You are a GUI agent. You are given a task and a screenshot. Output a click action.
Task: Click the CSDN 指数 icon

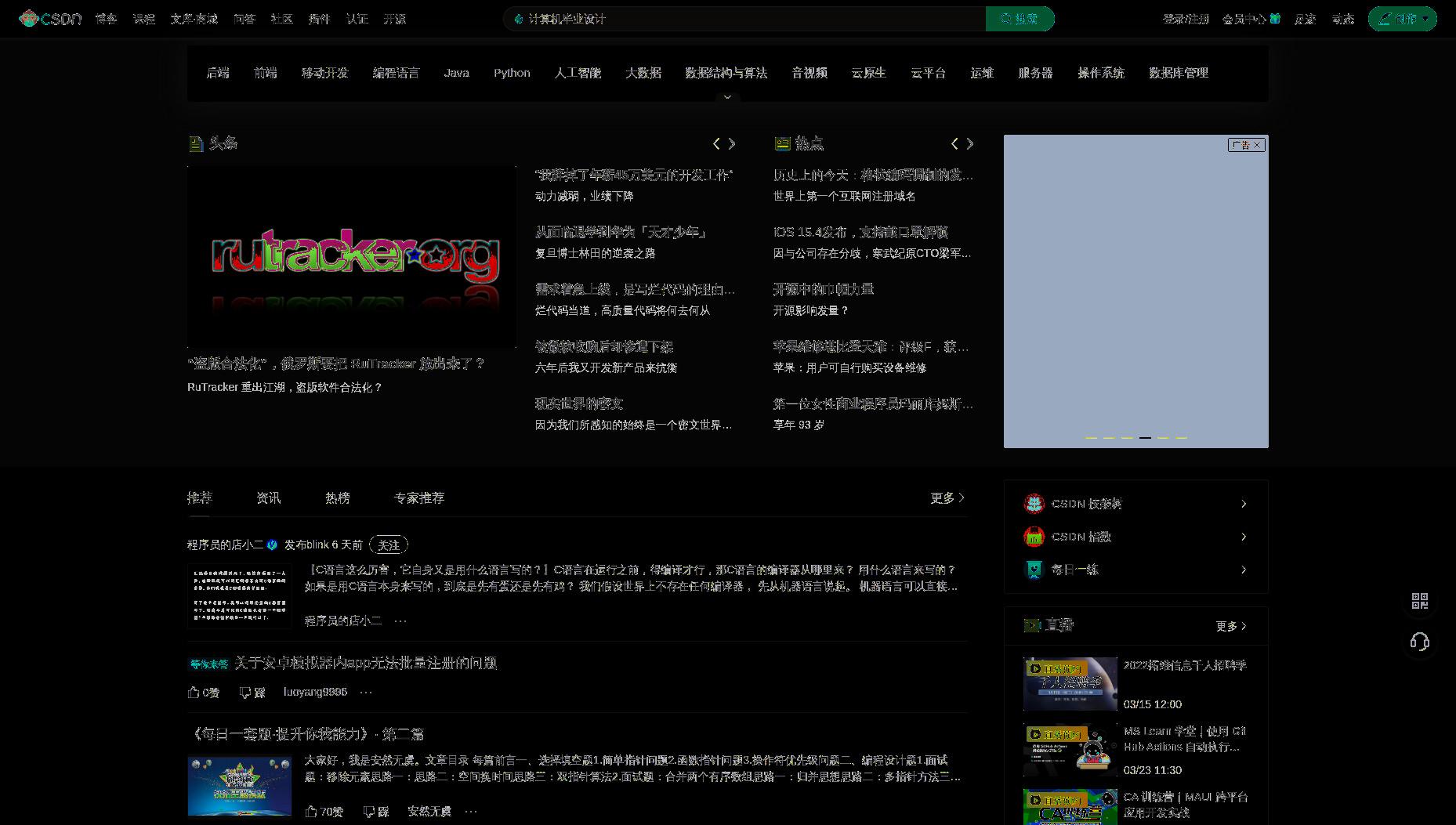click(x=1034, y=537)
